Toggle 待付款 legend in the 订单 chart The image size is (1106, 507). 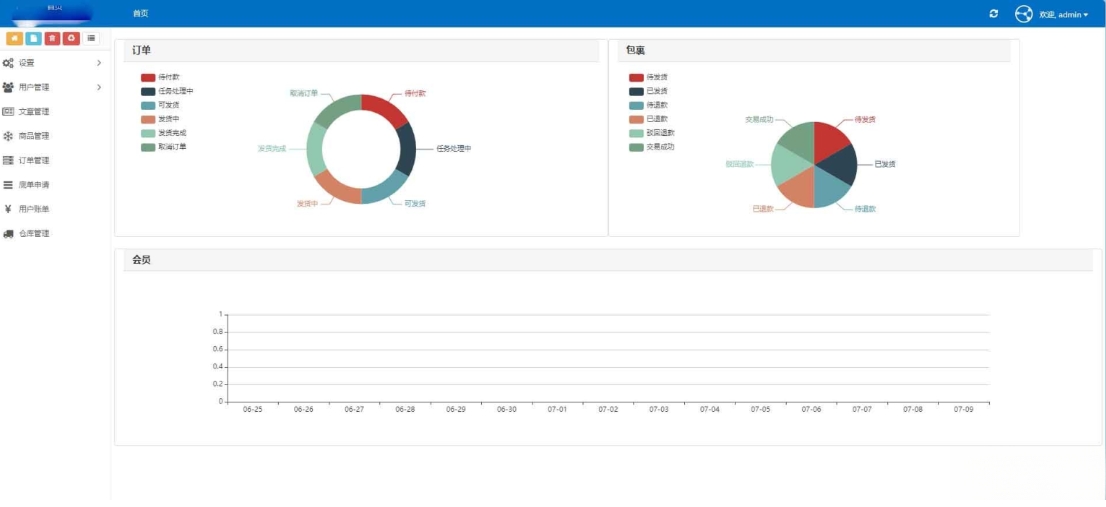click(x=160, y=77)
